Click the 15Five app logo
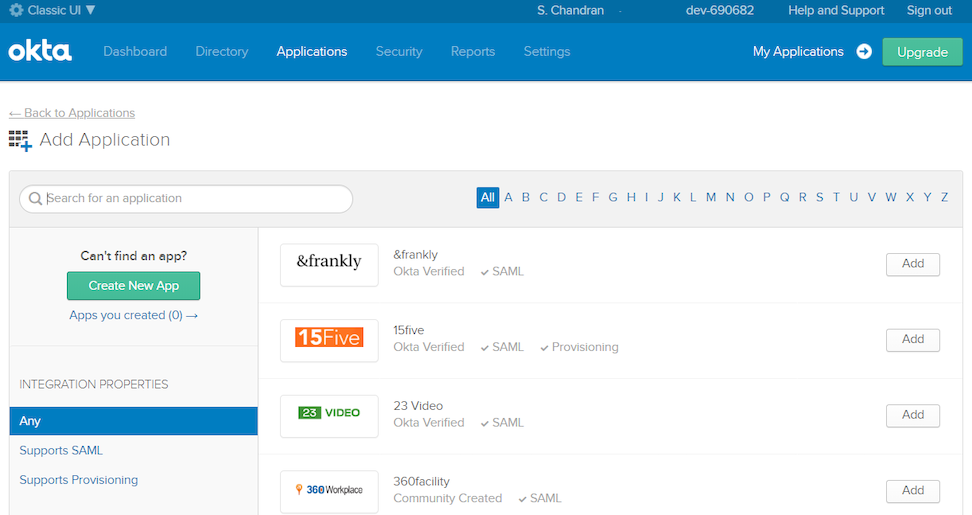This screenshot has height=515, width=972. [x=329, y=338]
